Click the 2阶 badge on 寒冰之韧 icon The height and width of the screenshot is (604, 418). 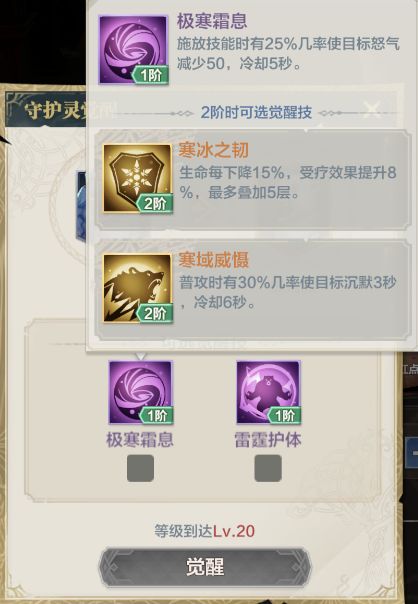pos(154,203)
